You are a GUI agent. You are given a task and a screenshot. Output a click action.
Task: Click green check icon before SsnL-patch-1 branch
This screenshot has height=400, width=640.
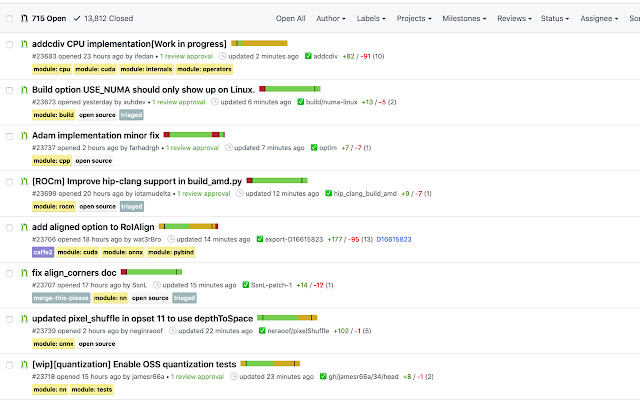pos(246,284)
